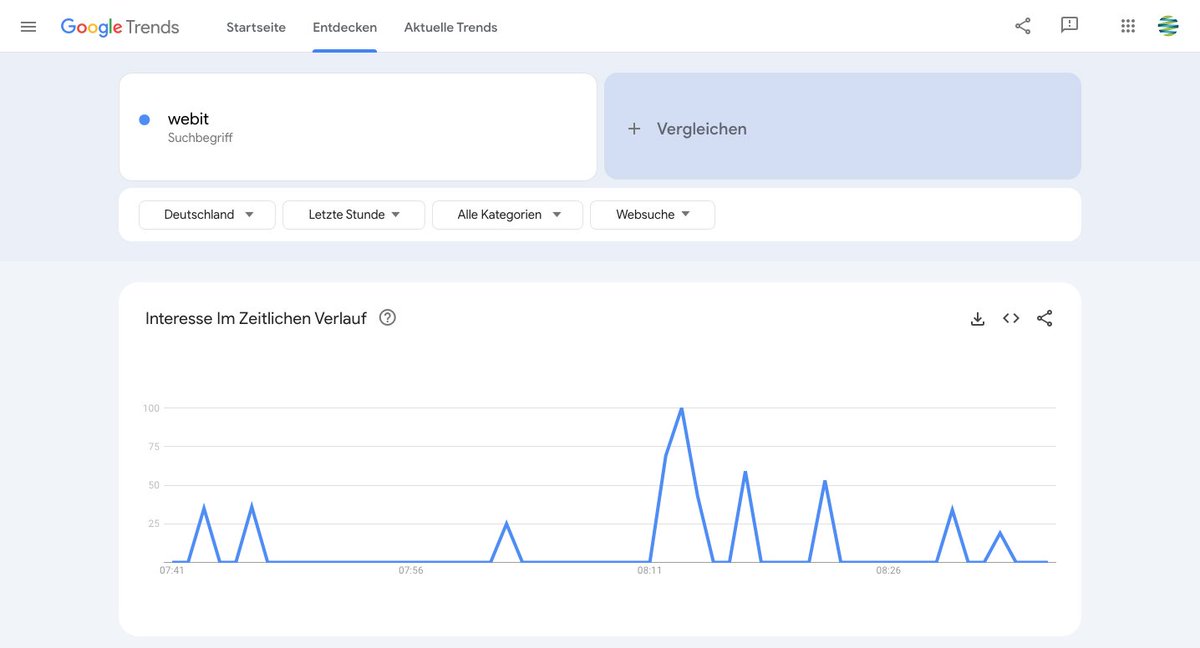Screen dimensions: 1200x648
Task: Show help for Interesse im zeitlichen Verlauf
Action: click(388, 318)
